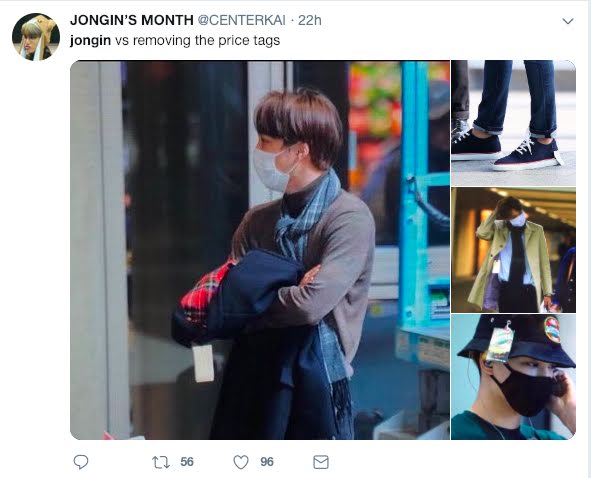Open the tweet options chevron menu
The image size is (591, 478).
(x=568, y=21)
